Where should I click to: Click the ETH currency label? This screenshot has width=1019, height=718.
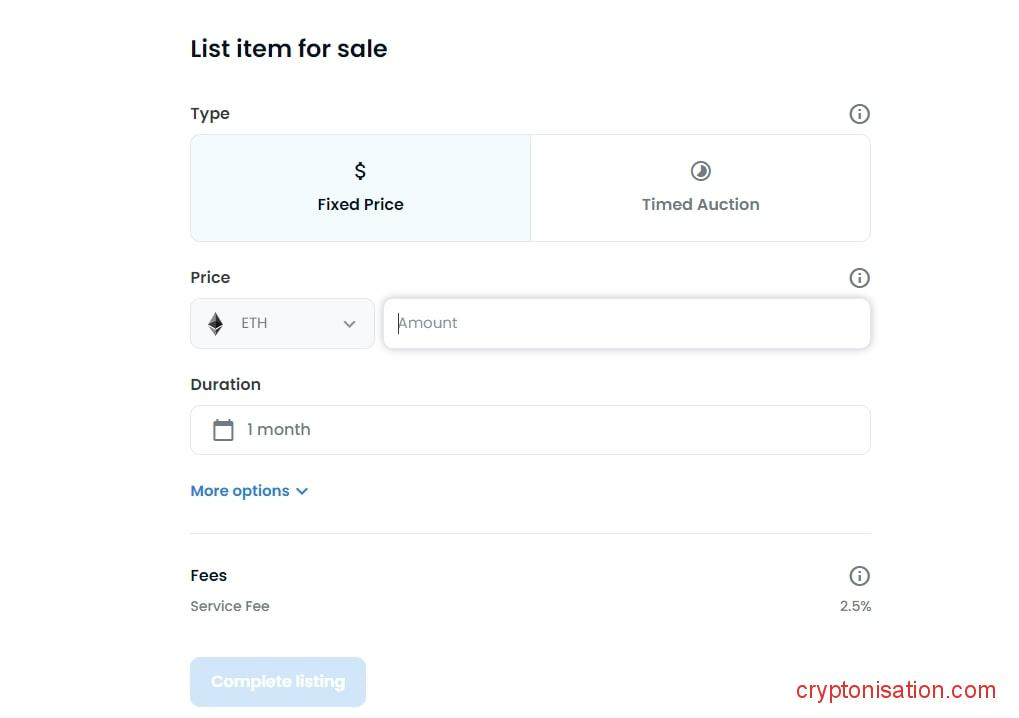[254, 324]
